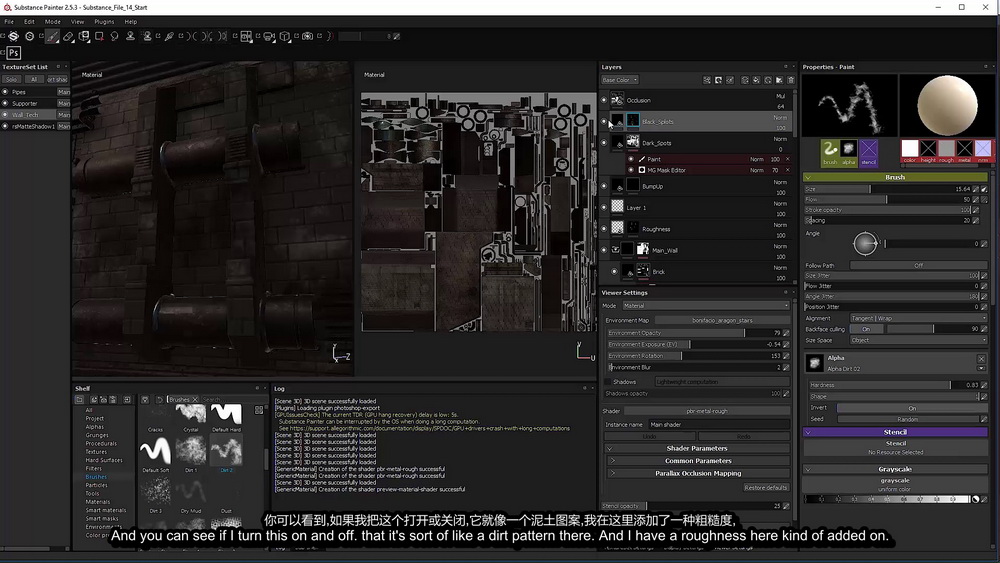Select the Eraser tool in toolbar
This screenshot has height=563, width=1000.
tap(68, 36)
